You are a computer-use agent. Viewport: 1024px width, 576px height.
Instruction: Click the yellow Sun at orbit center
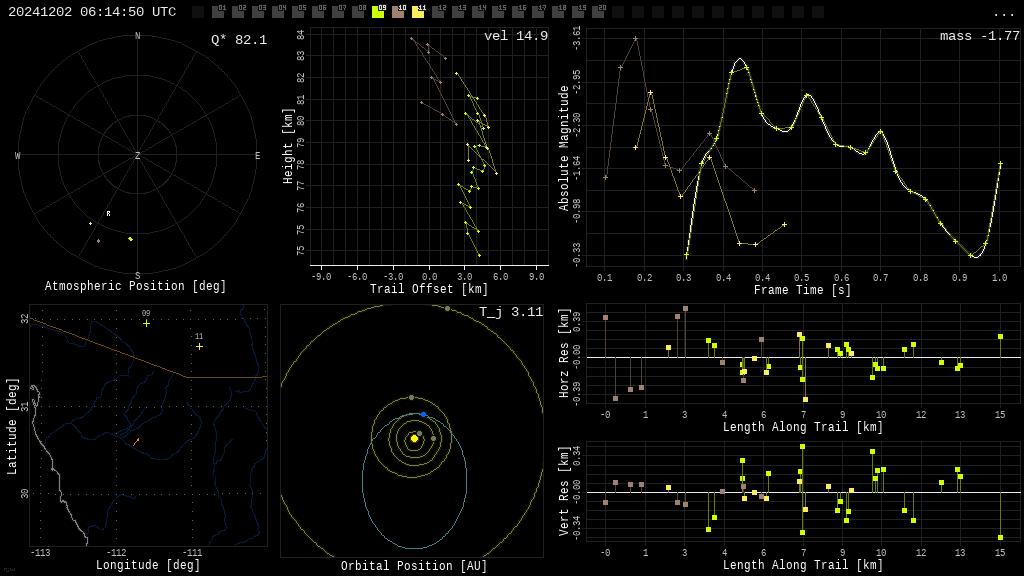click(x=414, y=438)
